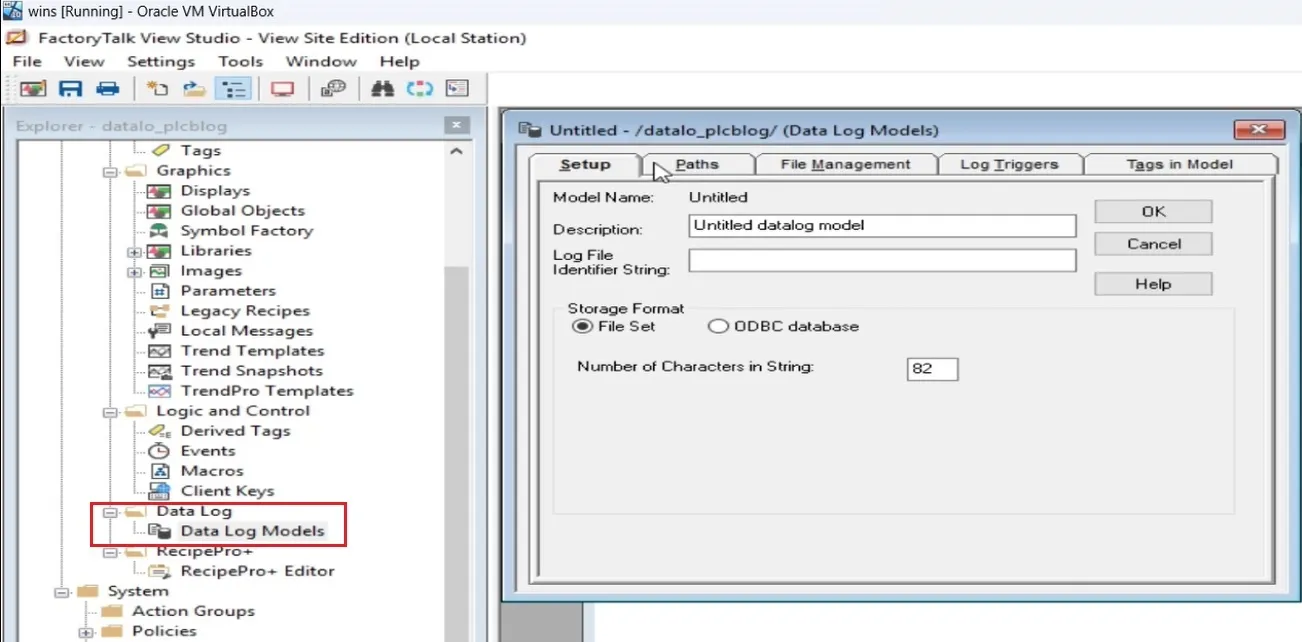Click the display graphics toolbar icon
The image size is (1302, 642).
click(33, 89)
